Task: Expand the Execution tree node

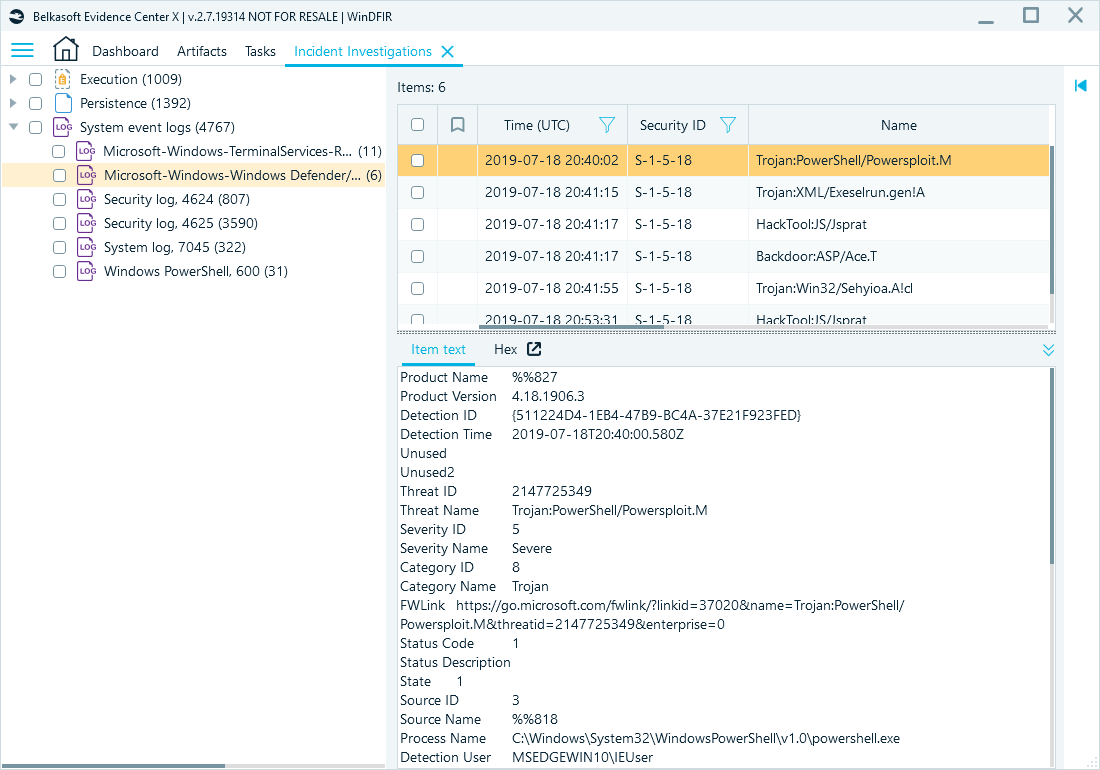Action: (x=13, y=79)
